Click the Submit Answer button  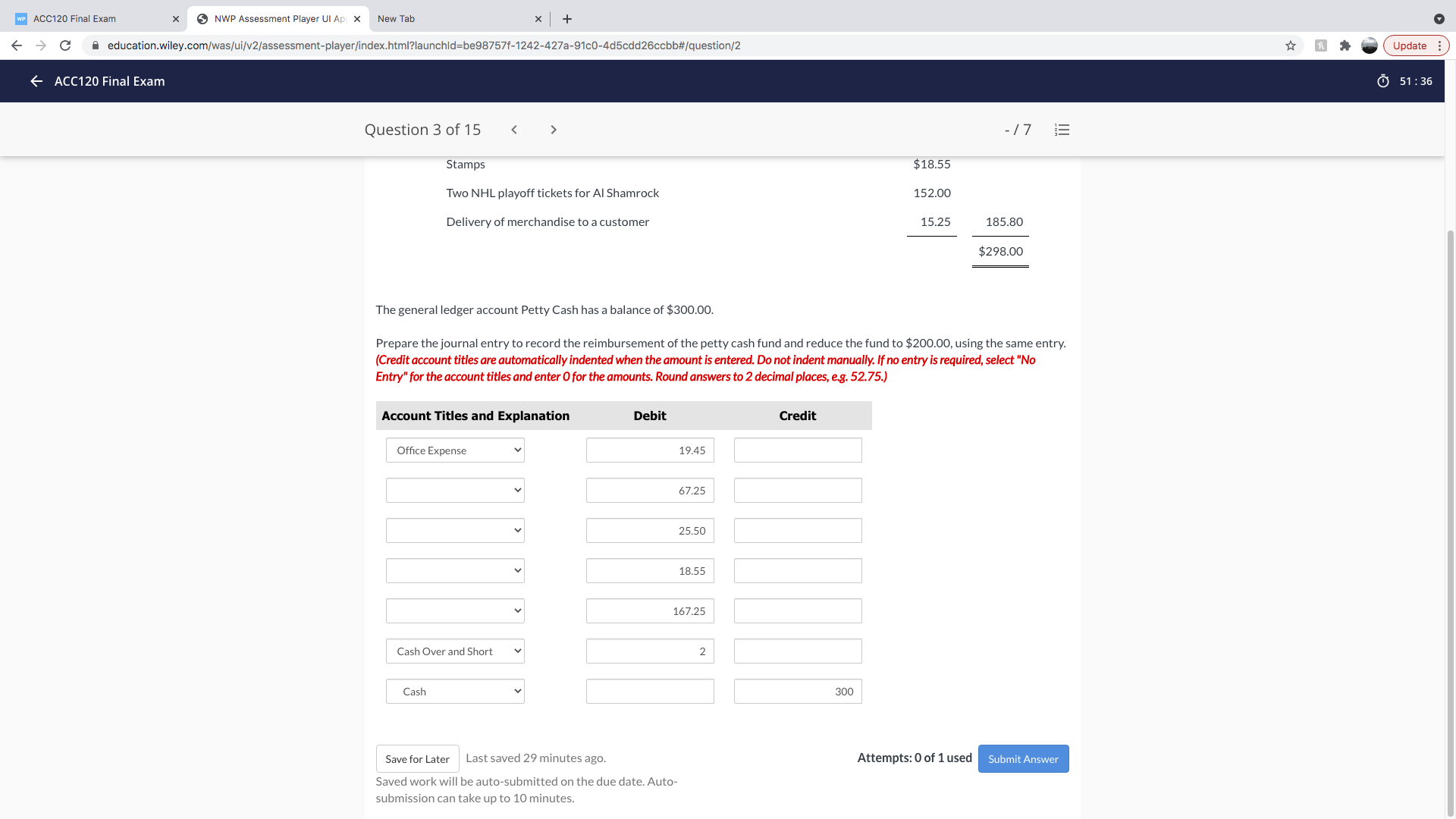tap(1023, 758)
